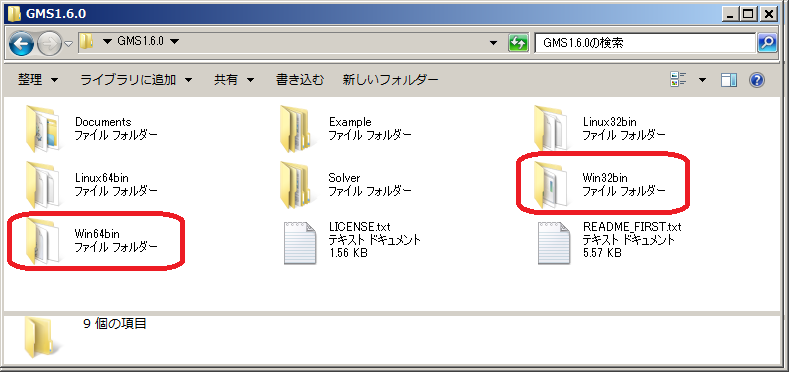Click the green refresh button
The height and width of the screenshot is (372, 789).
coord(517,43)
